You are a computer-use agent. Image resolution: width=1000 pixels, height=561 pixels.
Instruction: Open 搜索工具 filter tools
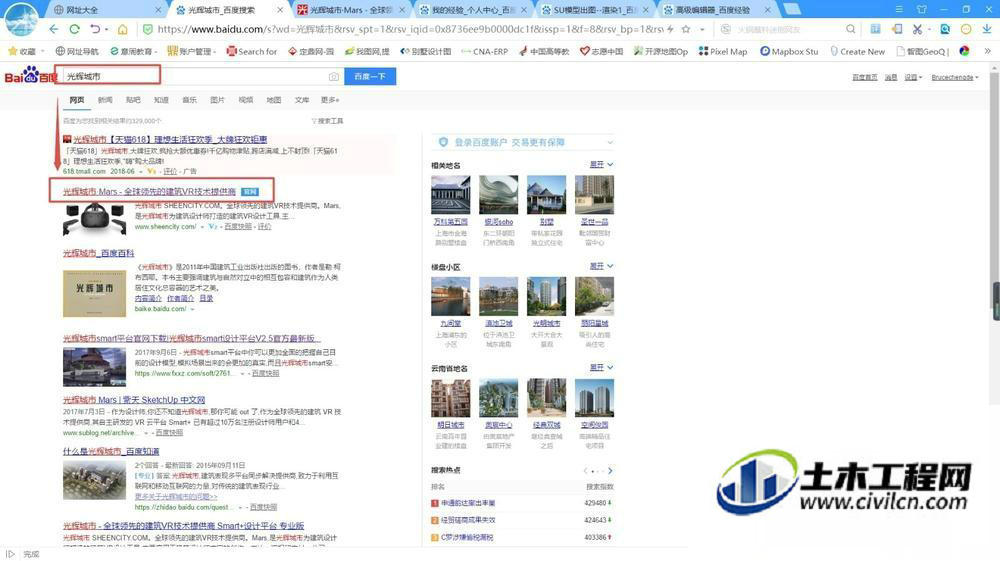point(327,121)
